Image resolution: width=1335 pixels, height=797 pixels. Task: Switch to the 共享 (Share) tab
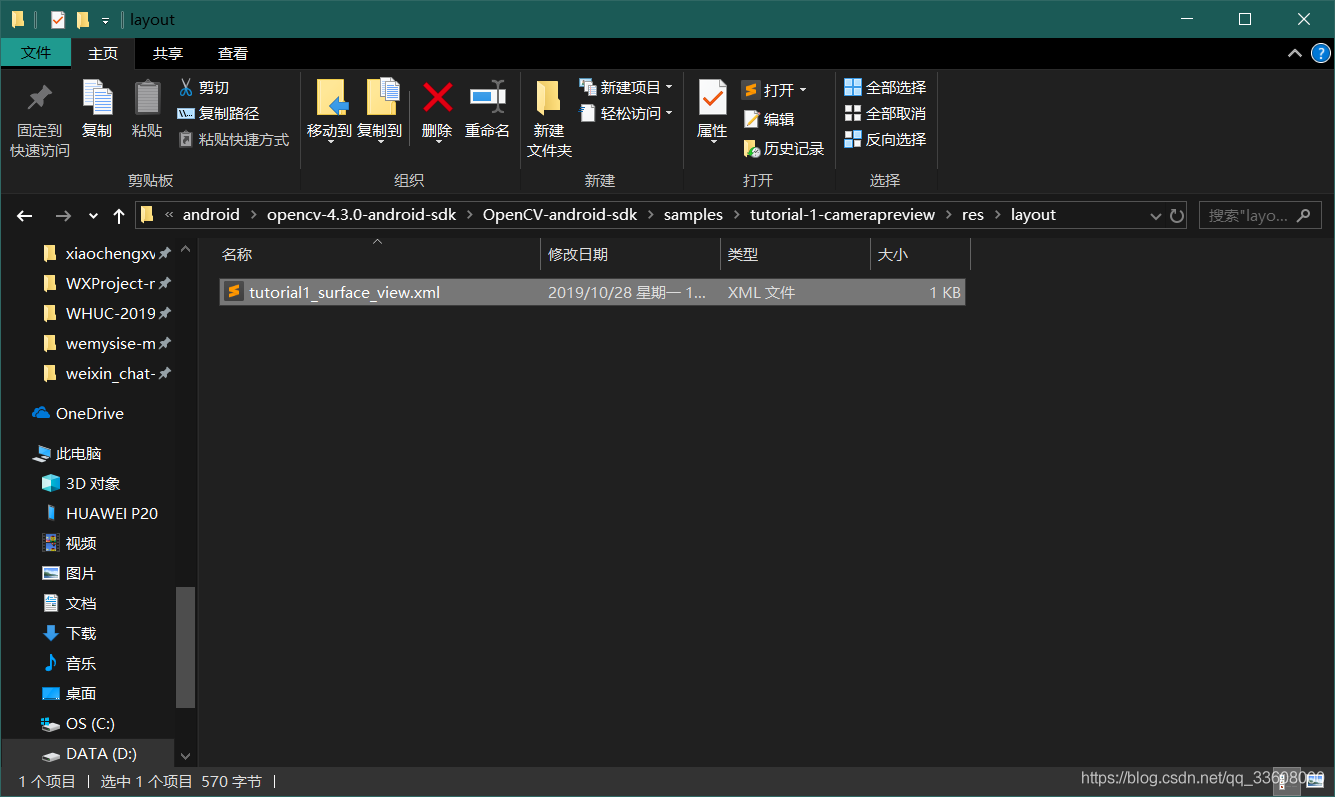(168, 53)
